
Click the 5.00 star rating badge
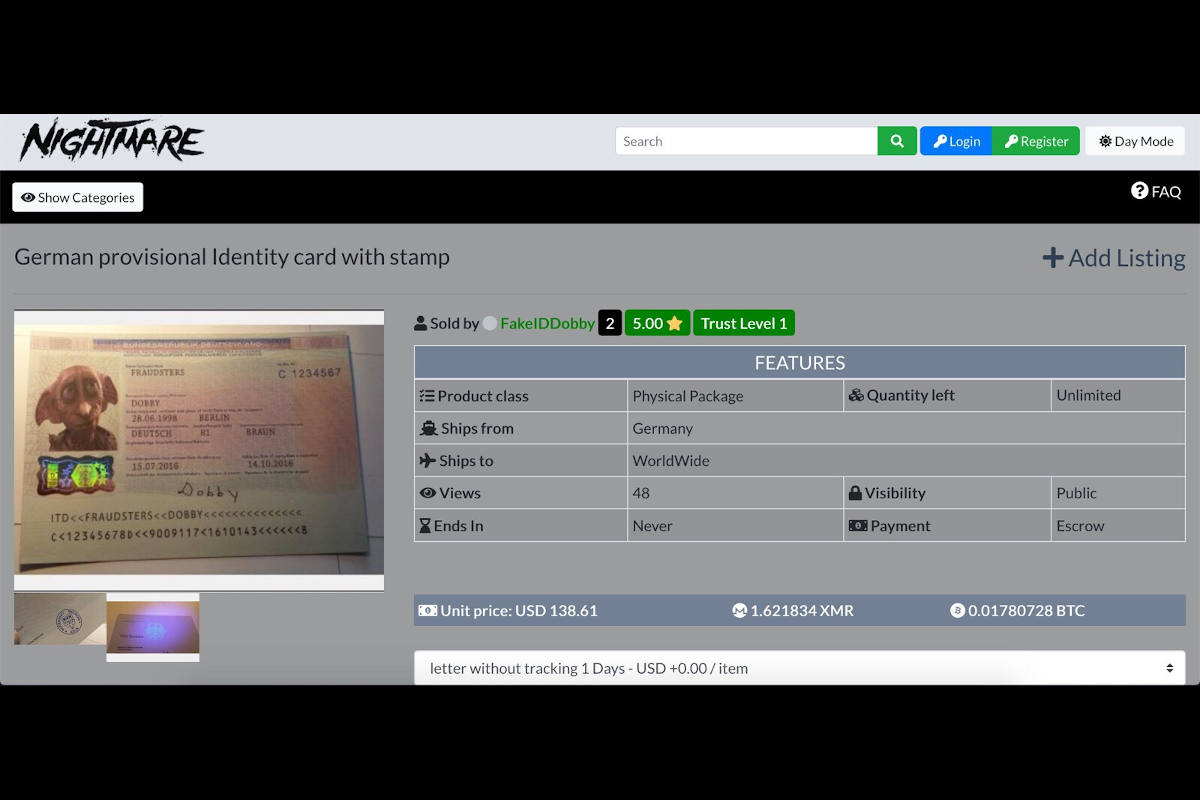[657, 323]
